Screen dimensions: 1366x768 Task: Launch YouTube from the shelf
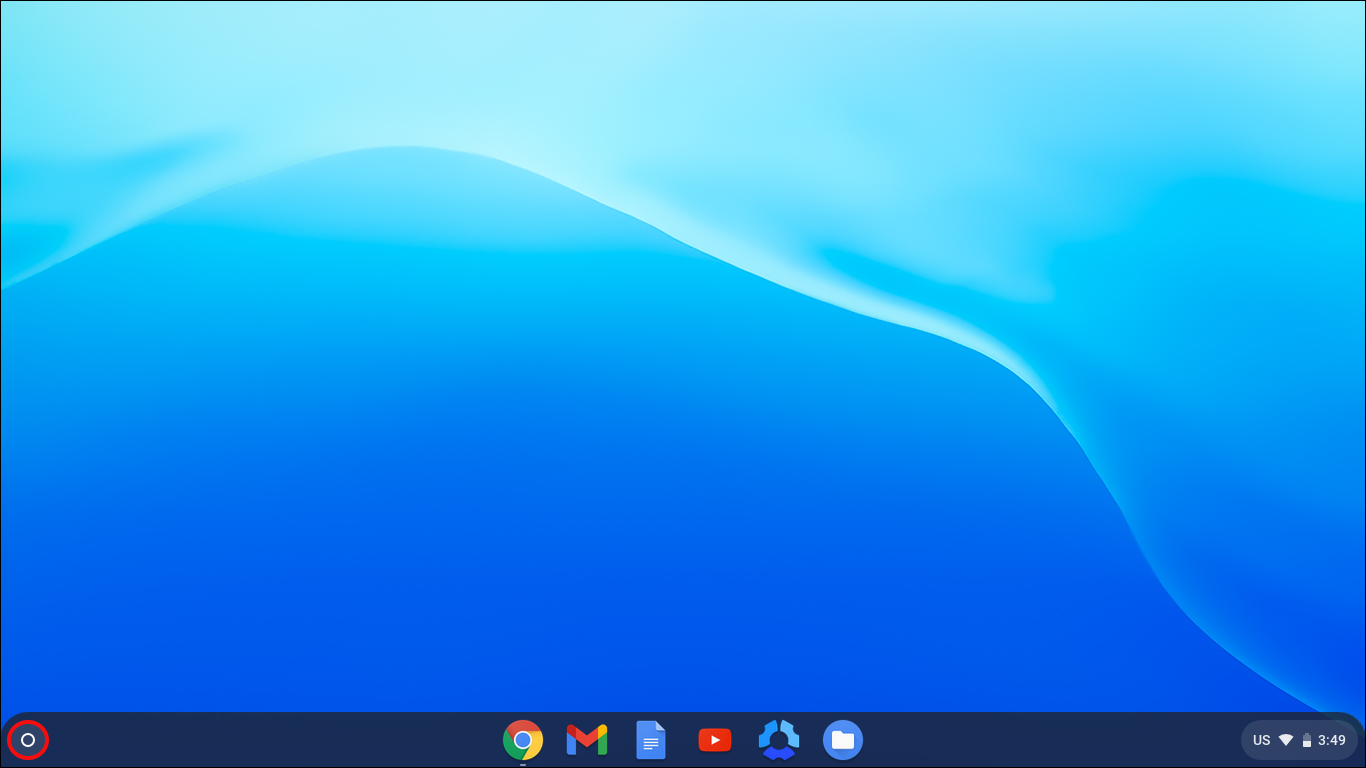715,740
